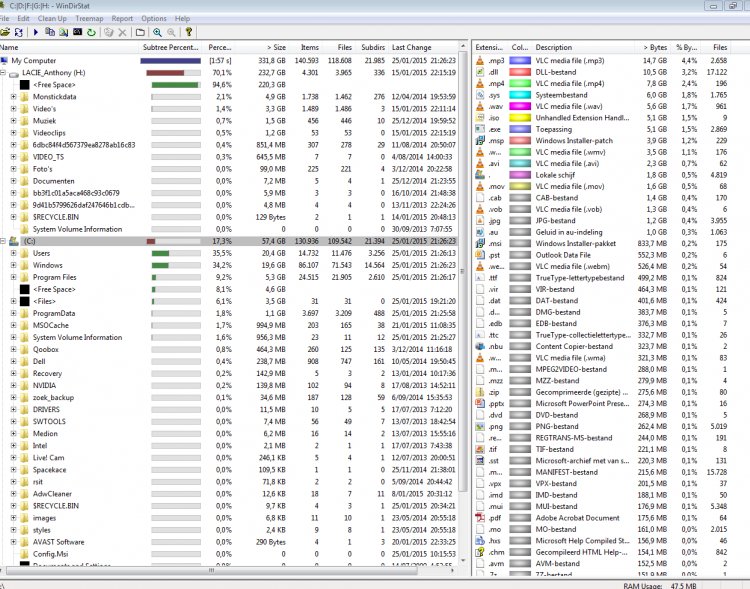This screenshot has height=589, width=750.
Task: Expand the Program Files folder
Action: [13, 277]
